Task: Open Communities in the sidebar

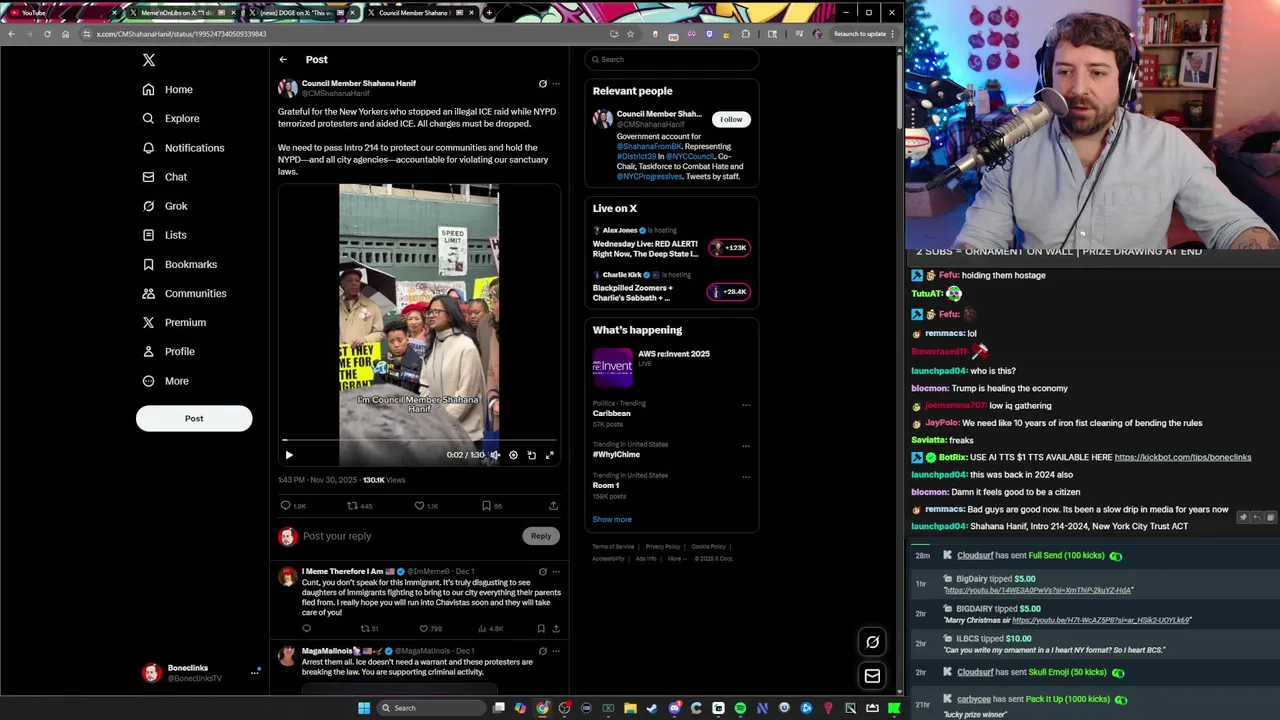Action: [184, 294]
